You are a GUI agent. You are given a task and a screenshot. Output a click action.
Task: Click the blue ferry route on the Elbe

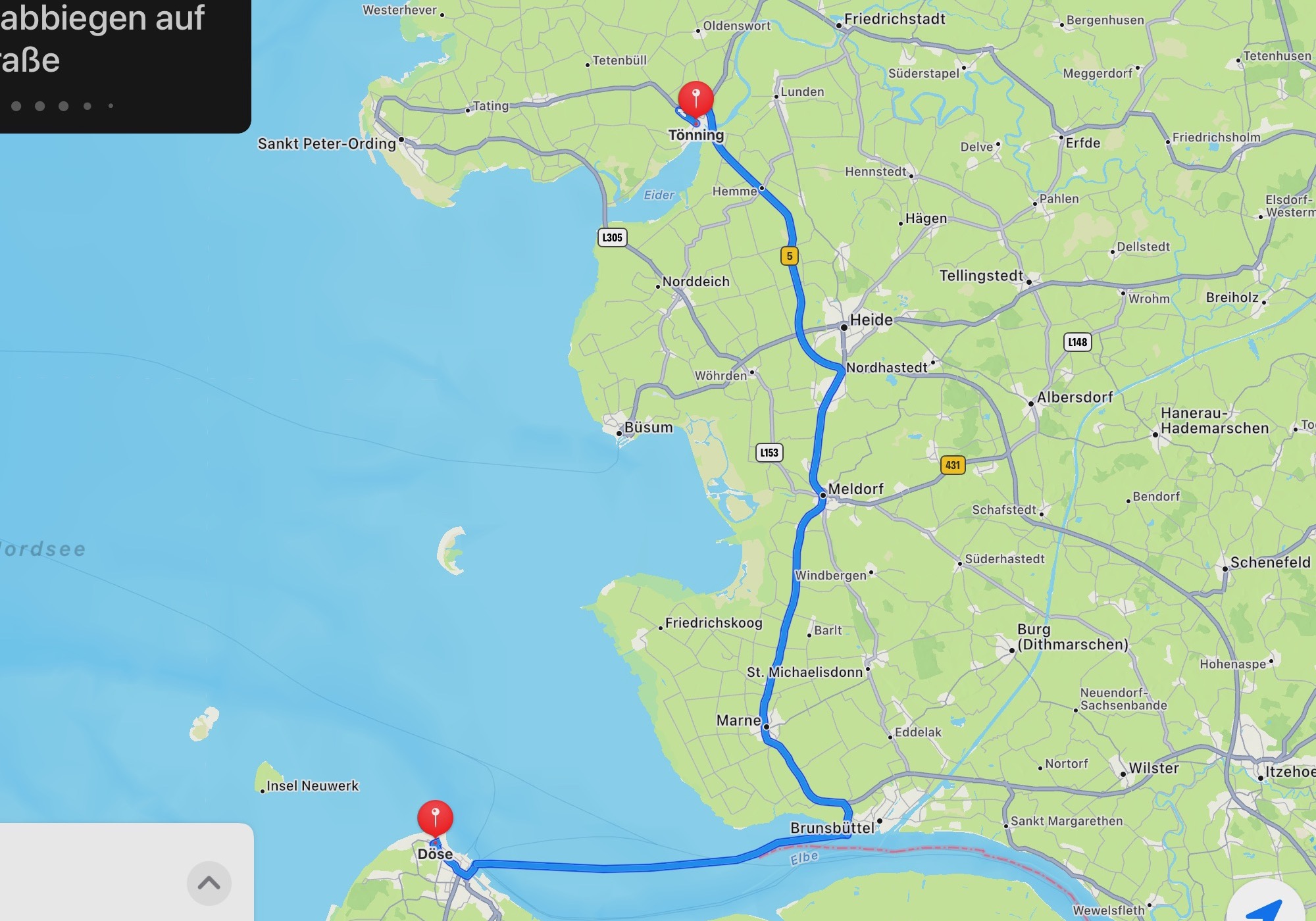605,868
